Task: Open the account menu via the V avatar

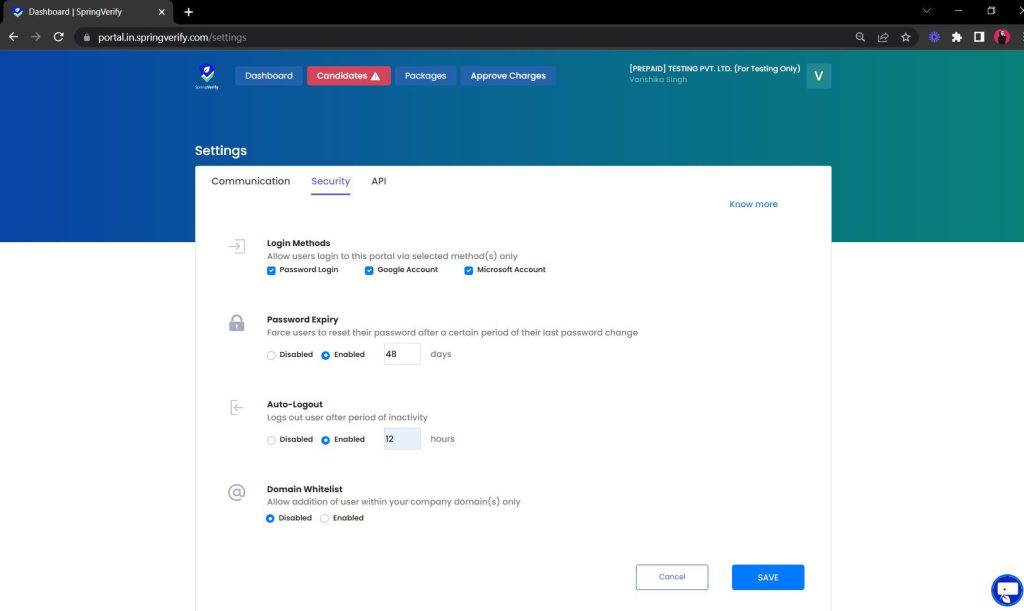Action: coord(818,75)
